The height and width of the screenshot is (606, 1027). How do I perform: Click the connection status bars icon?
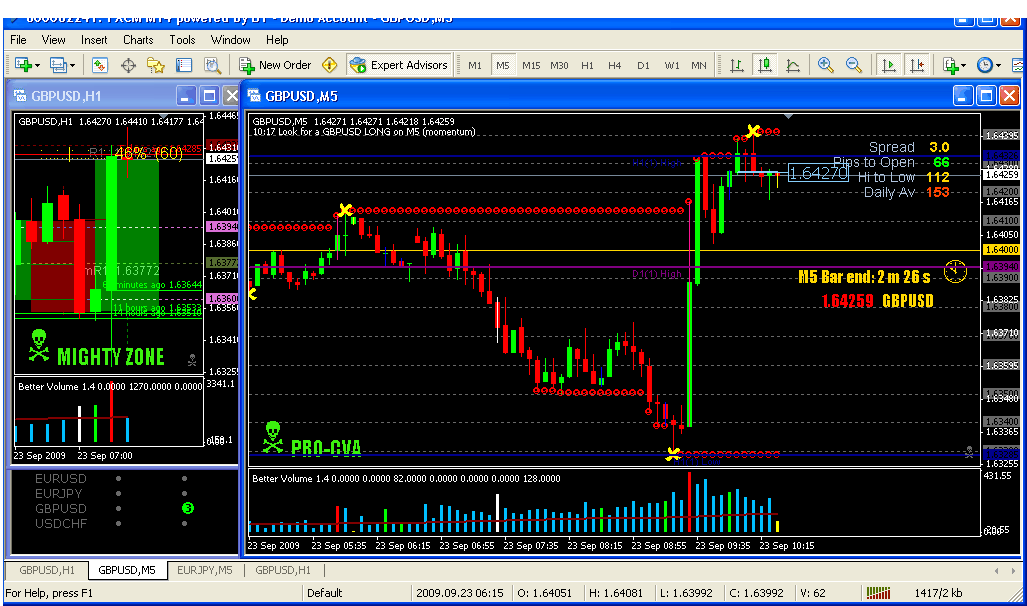[x=878, y=593]
